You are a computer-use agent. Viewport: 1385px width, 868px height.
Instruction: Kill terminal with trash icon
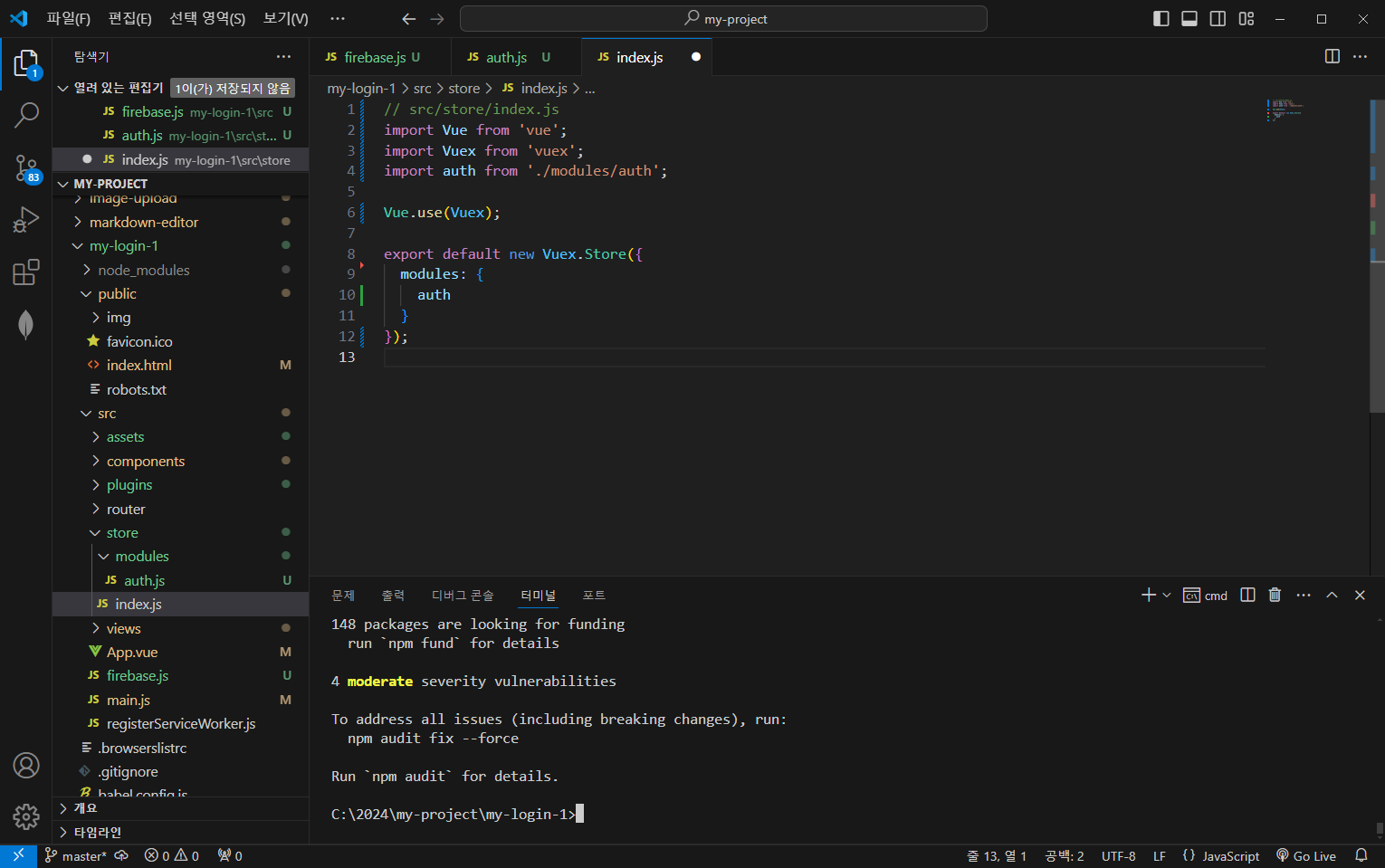click(x=1275, y=595)
